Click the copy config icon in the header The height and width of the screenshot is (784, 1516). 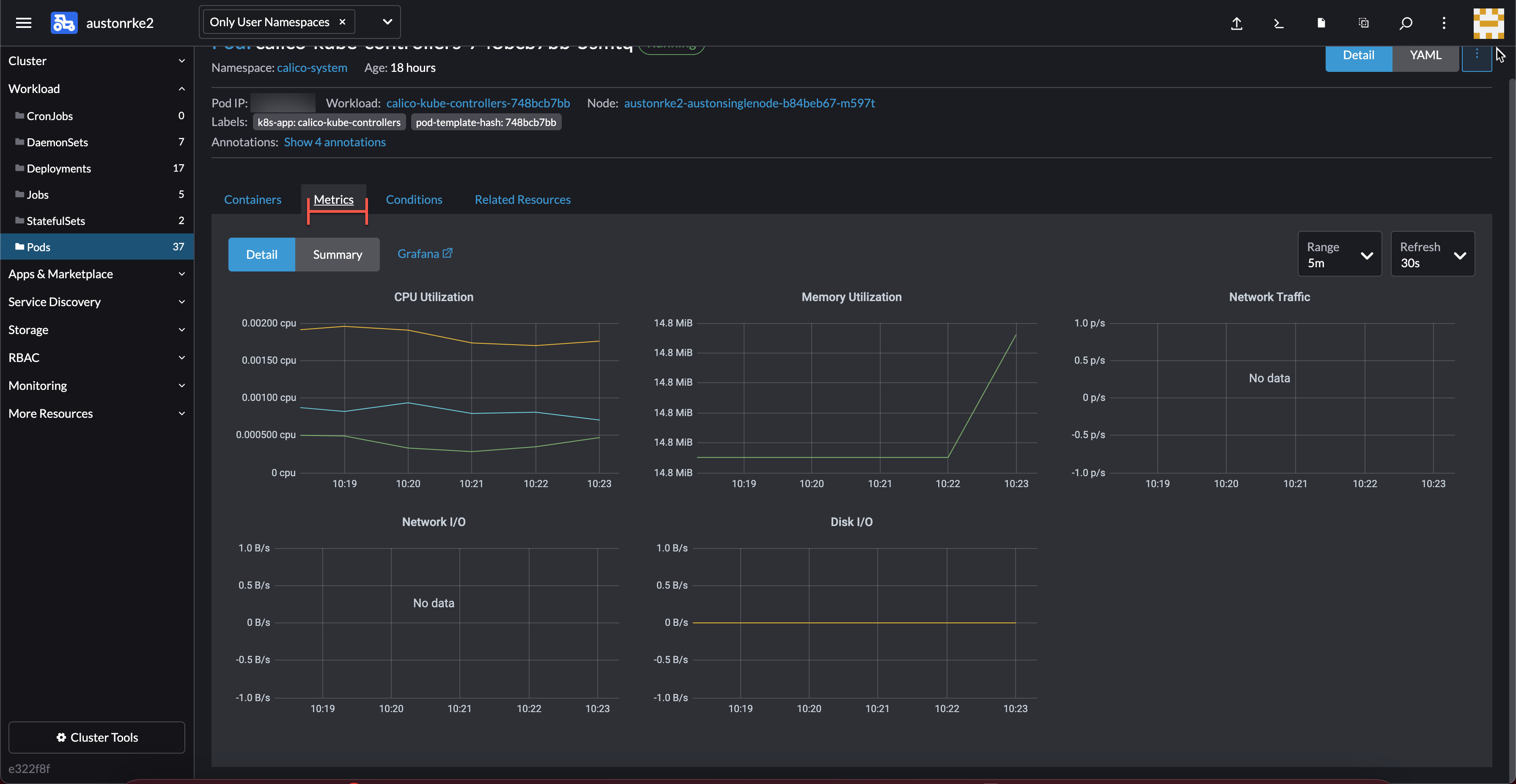[1363, 24]
